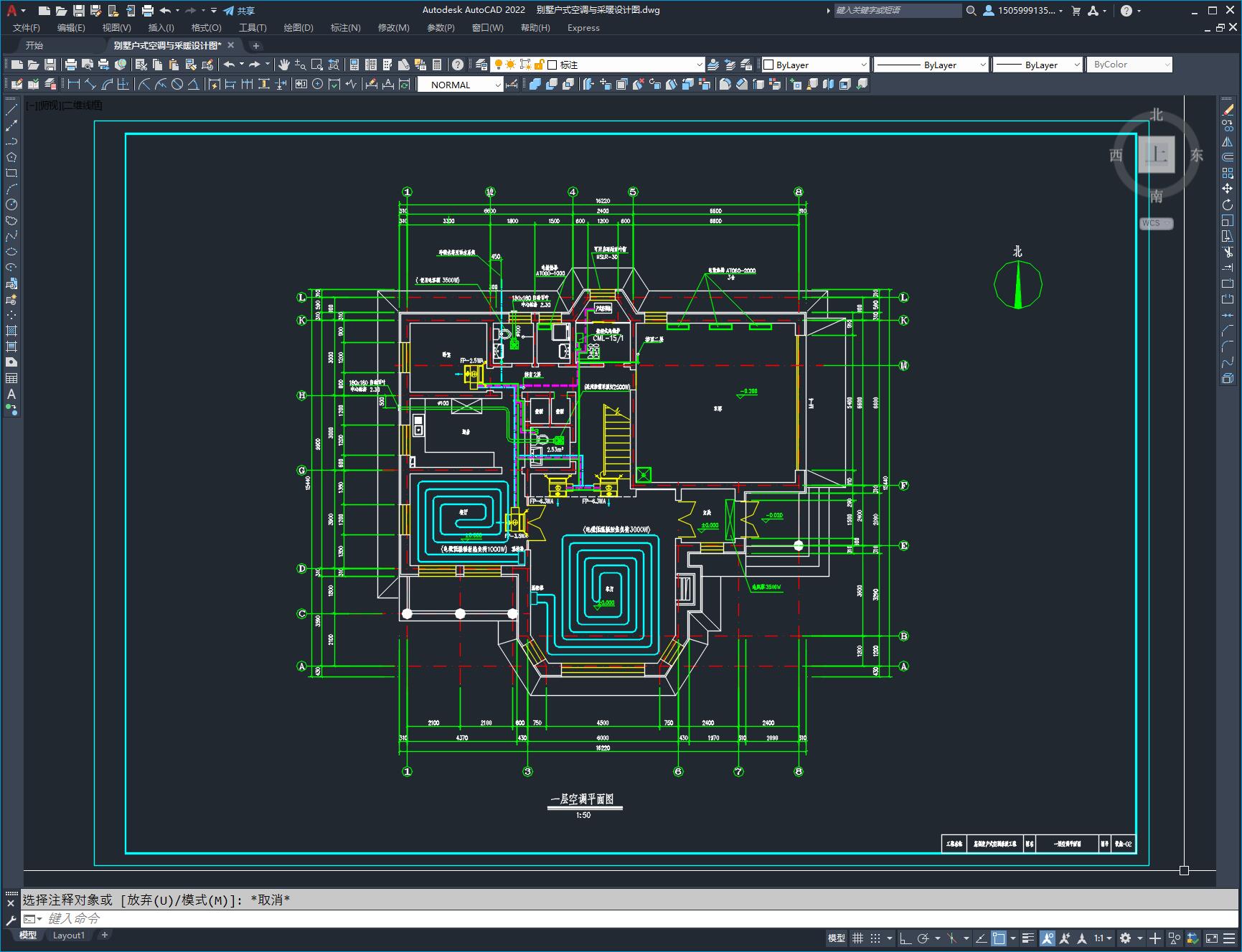Choose the Hatch tool in draw toolbar
Viewport: 1242px width, 952px height.
tap(11, 331)
